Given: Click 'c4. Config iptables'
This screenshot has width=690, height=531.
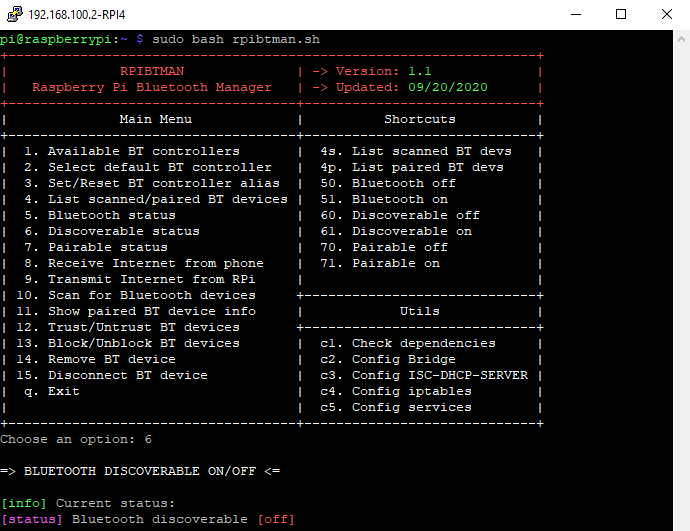Looking at the screenshot, I should [396, 392].
